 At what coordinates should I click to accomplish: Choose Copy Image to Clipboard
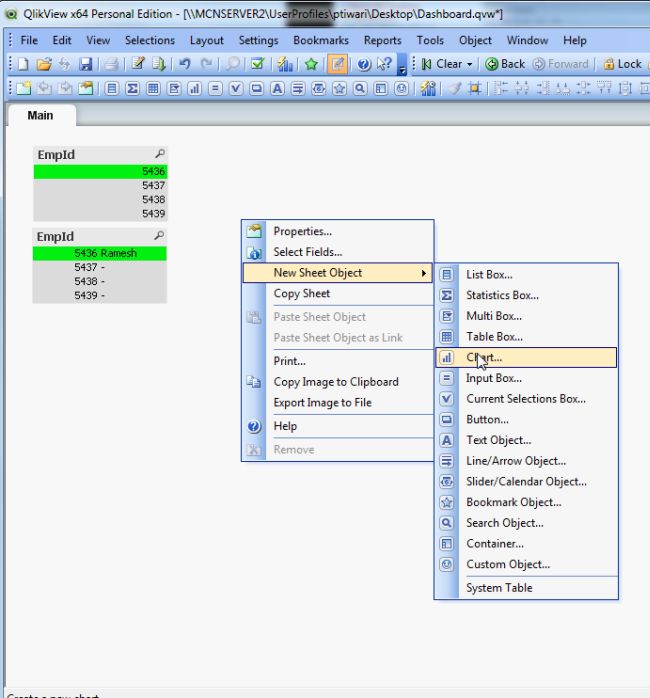click(x=338, y=382)
